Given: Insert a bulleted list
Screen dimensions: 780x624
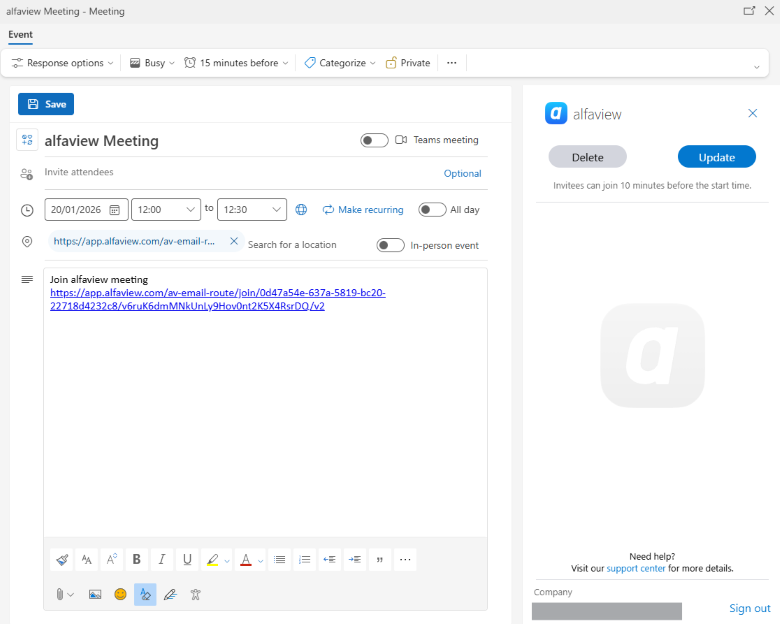Looking at the screenshot, I should (280, 560).
